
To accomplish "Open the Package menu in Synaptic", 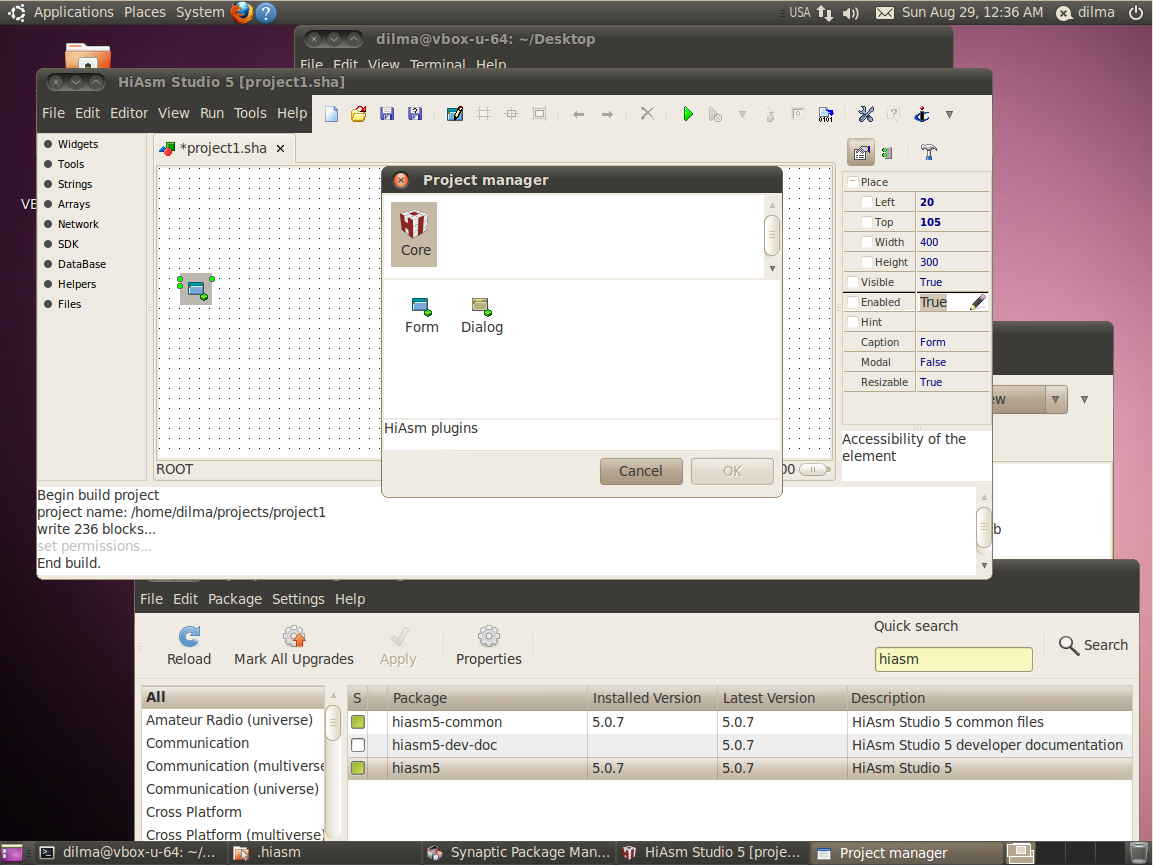I will pos(234,599).
